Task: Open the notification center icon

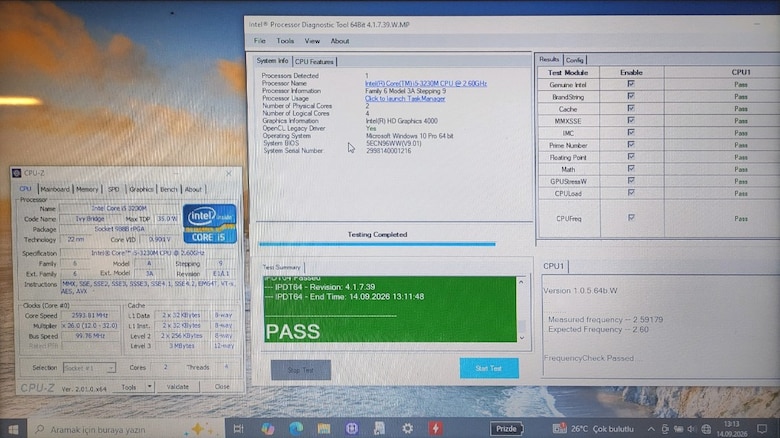Action: (761, 429)
